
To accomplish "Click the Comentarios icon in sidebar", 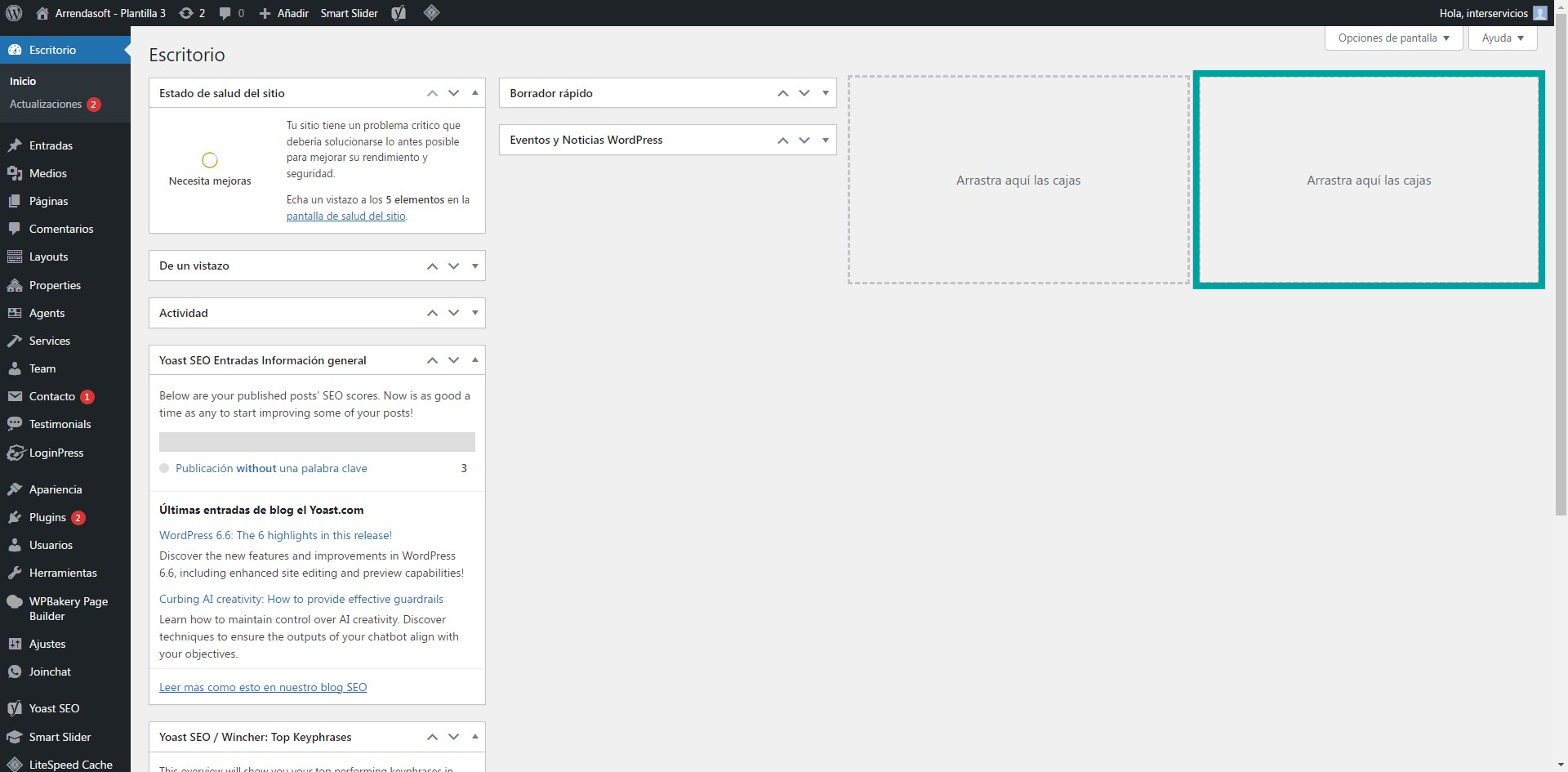I will (x=15, y=229).
